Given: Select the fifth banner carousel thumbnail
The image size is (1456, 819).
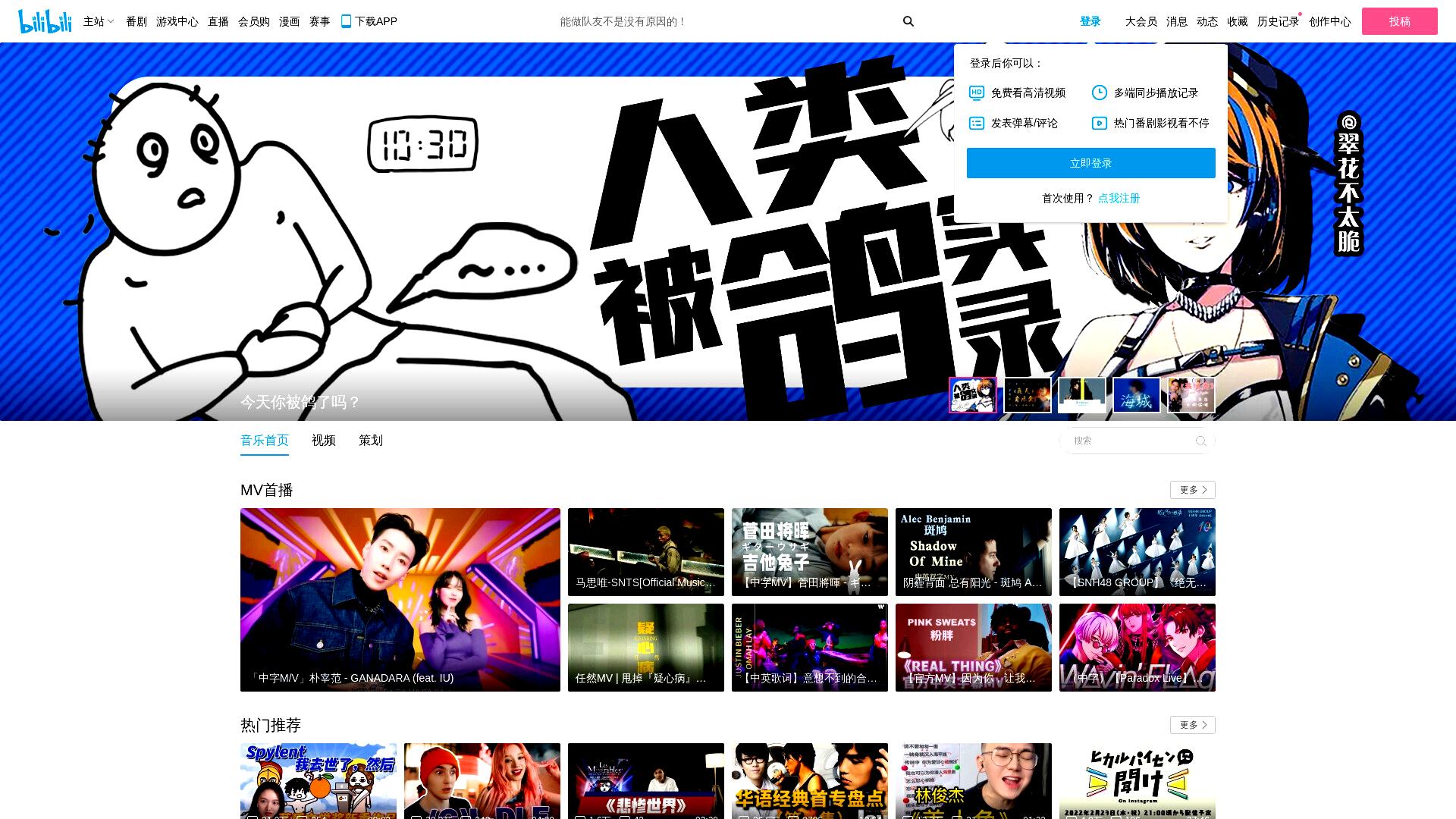Looking at the screenshot, I should click(1191, 395).
